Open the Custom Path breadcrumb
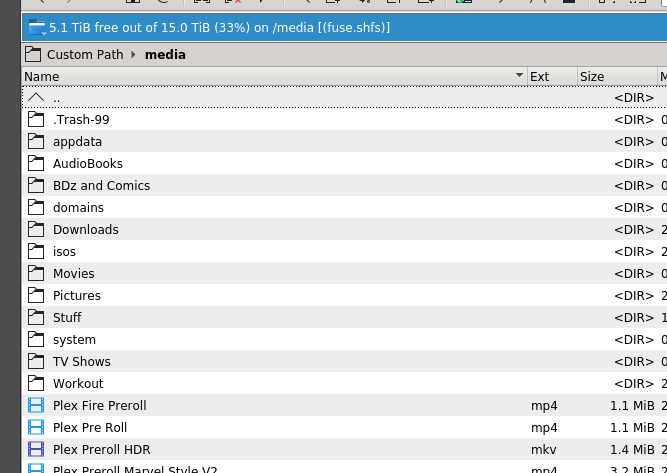 coord(85,55)
